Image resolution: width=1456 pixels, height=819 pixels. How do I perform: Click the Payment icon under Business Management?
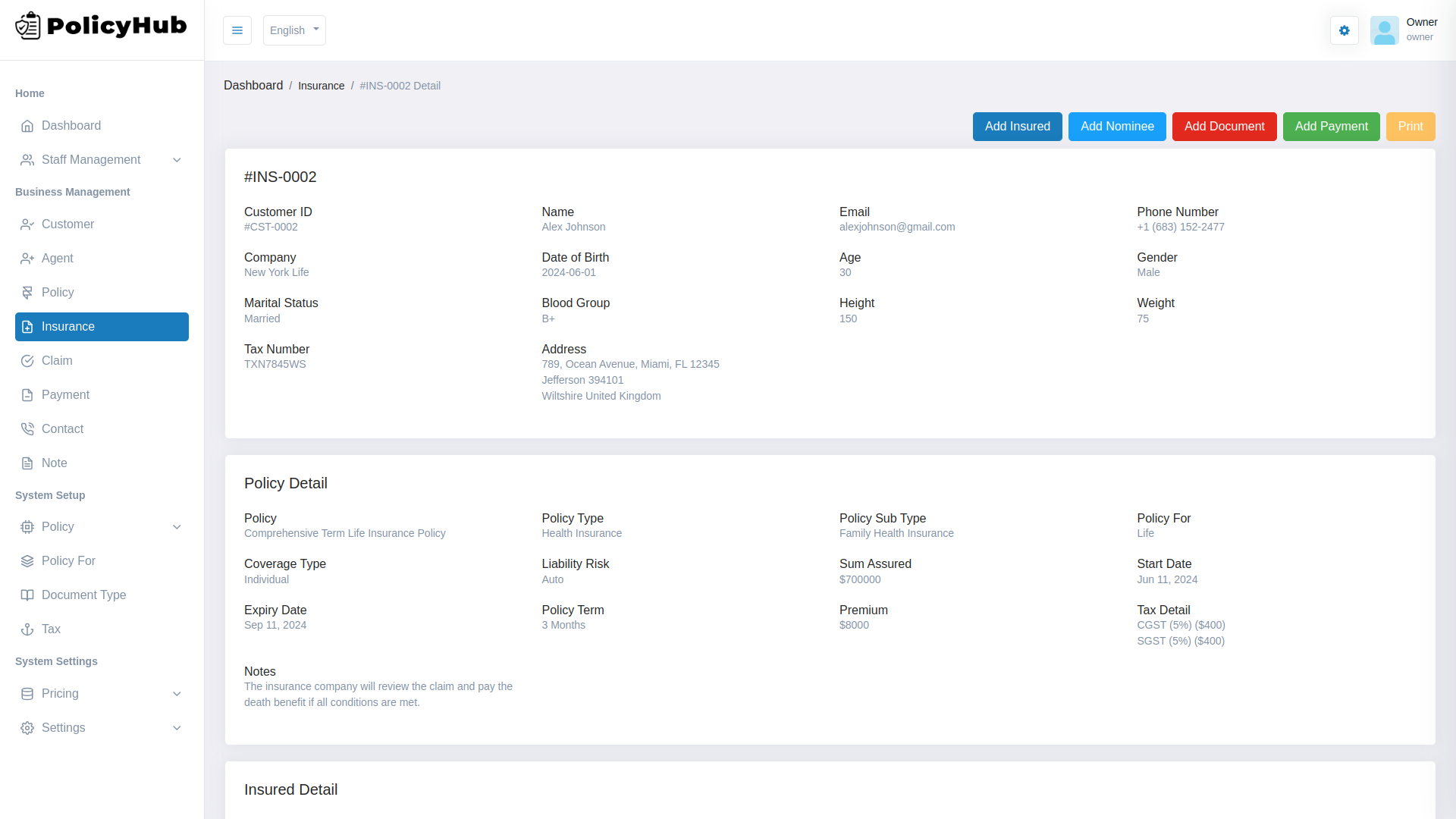[x=27, y=394]
